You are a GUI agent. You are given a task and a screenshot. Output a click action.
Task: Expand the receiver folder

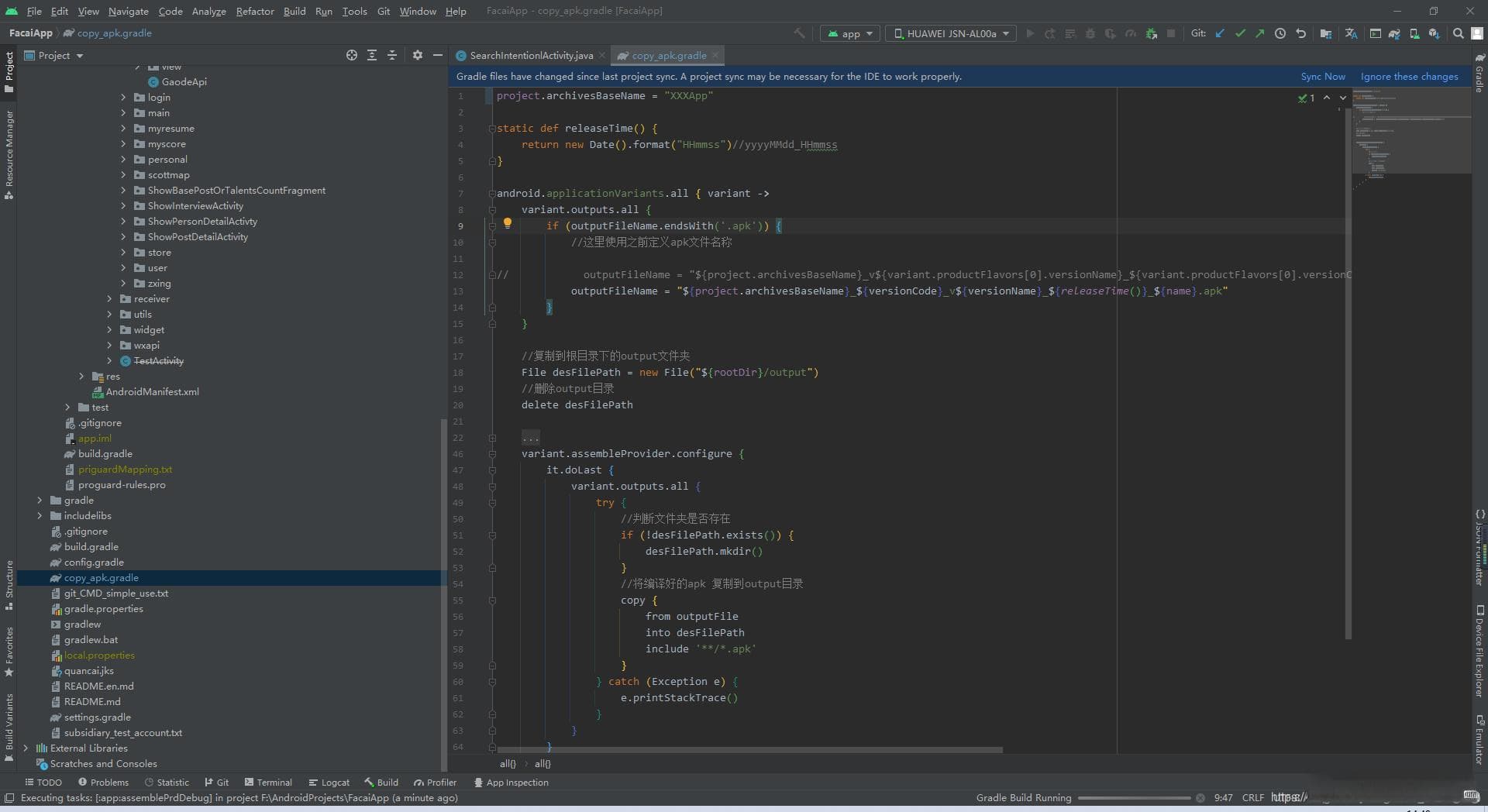click(x=109, y=298)
